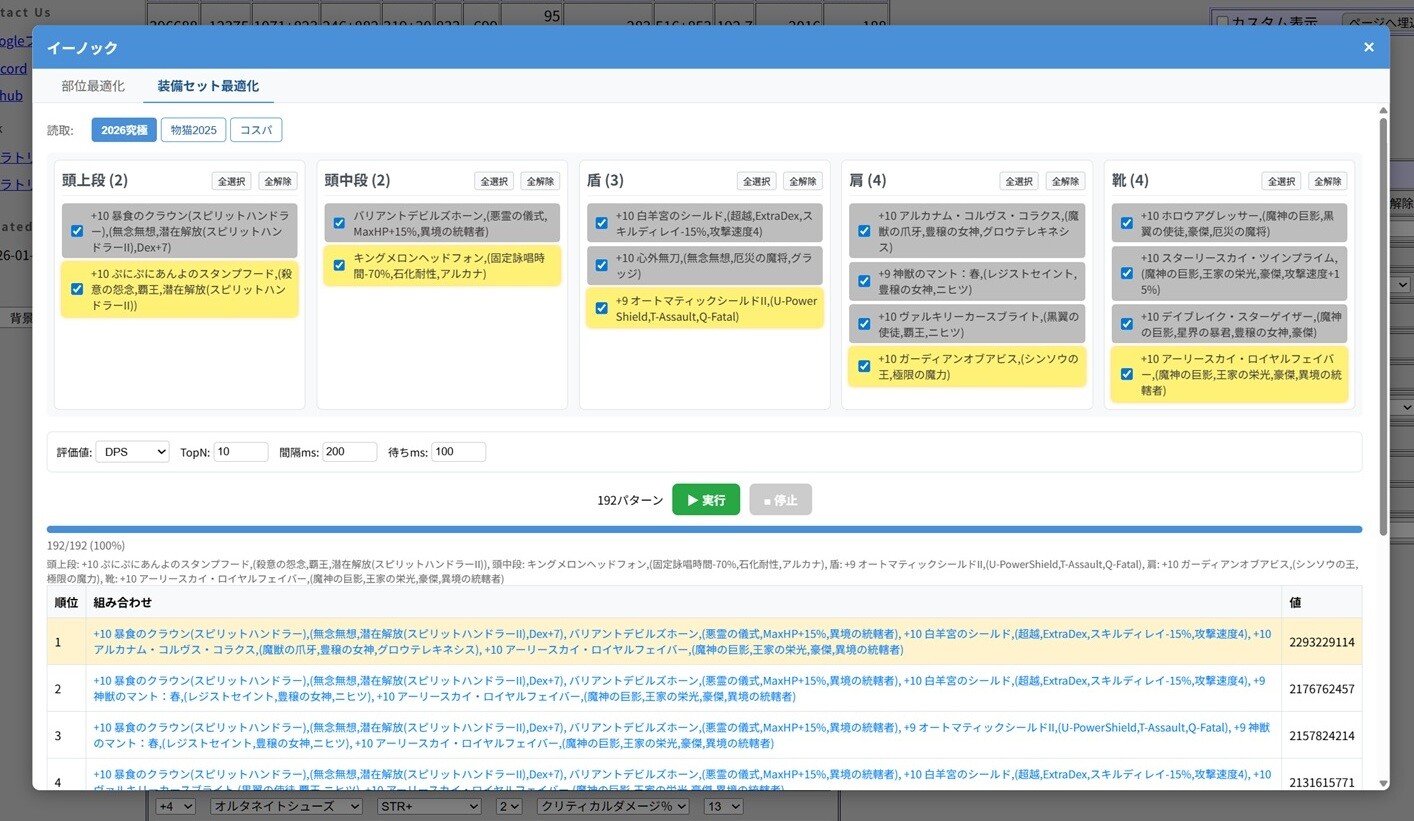1414x821 pixels.
Task: Open the 評価値 DPS dropdown
Action: click(132, 452)
